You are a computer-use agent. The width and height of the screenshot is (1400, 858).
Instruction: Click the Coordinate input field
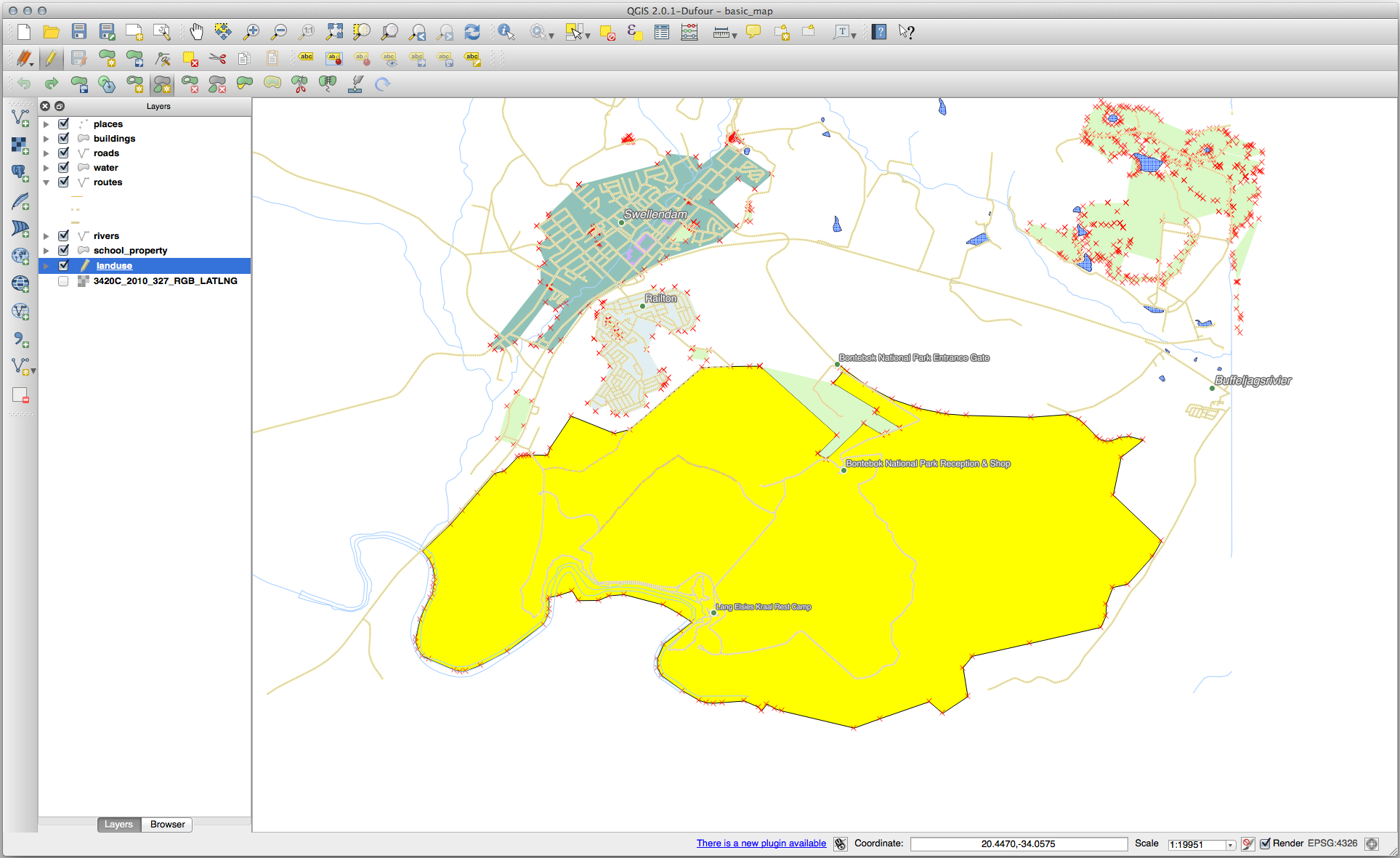point(1018,844)
